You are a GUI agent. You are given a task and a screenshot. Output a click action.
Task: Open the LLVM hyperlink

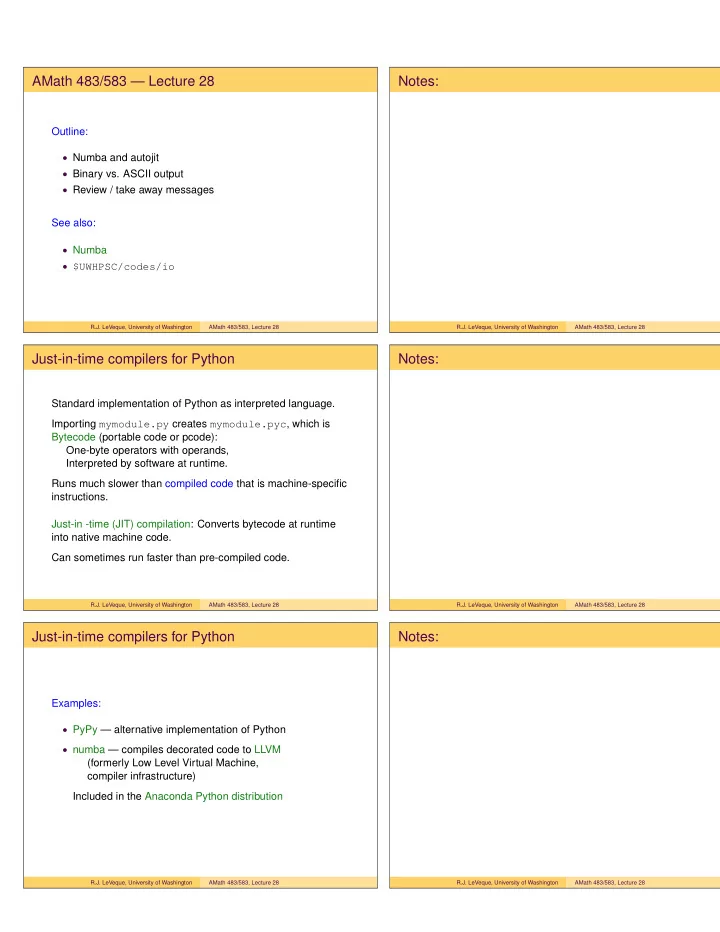click(x=268, y=750)
